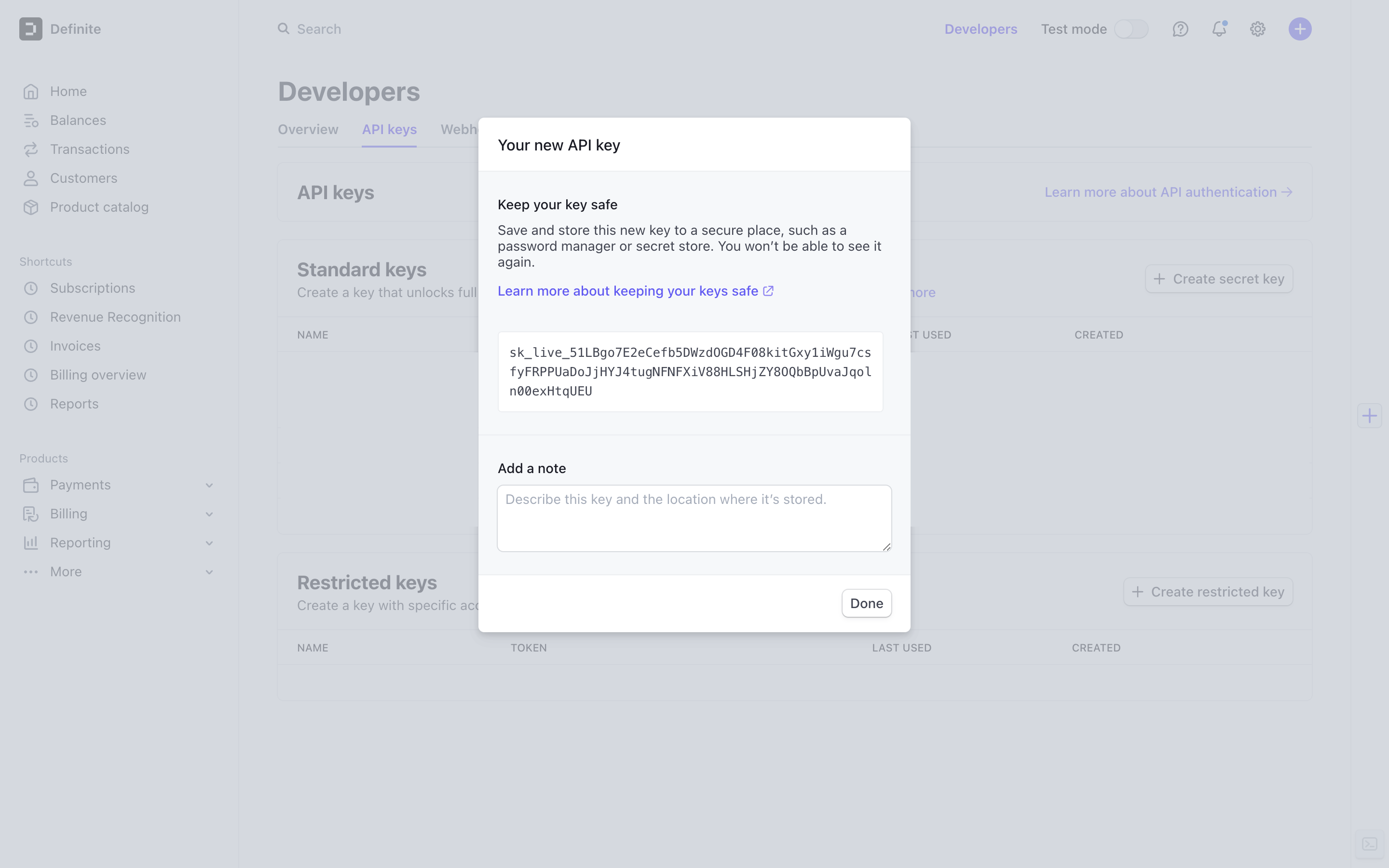Click the Definite logo icon

click(x=31, y=29)
